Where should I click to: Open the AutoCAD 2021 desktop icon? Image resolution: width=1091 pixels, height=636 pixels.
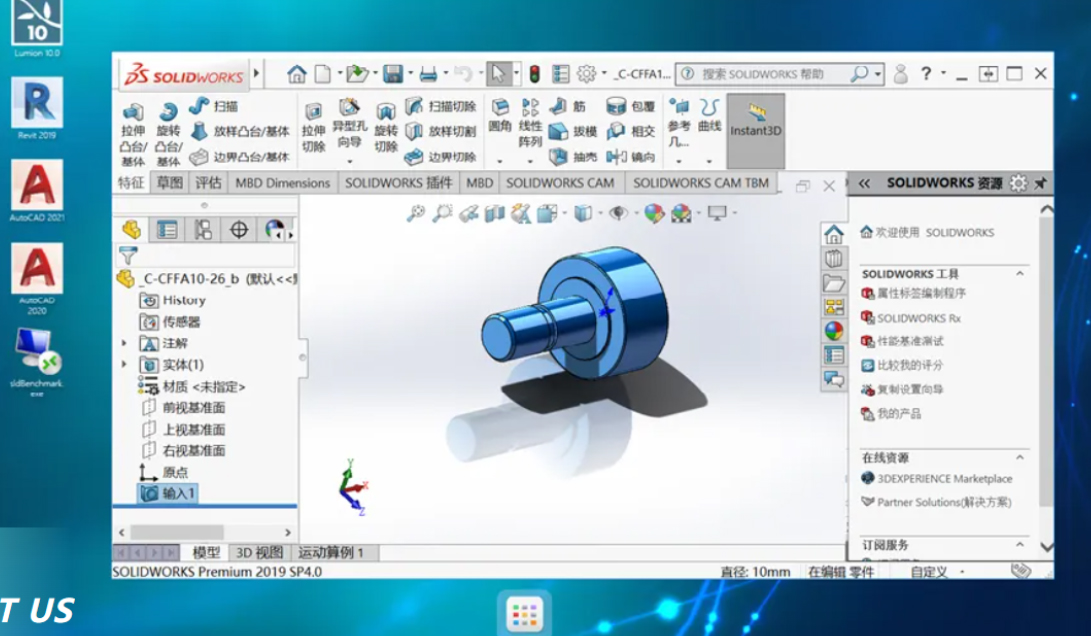click(x=37, y=191)
